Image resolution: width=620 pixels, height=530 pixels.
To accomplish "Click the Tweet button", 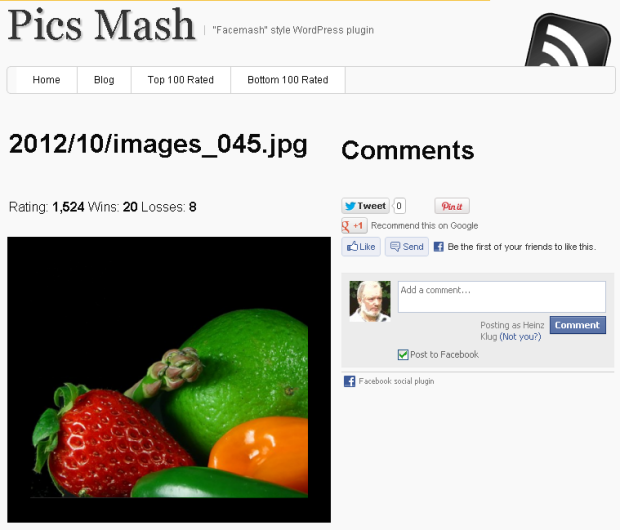I will (x=365, y=206).
